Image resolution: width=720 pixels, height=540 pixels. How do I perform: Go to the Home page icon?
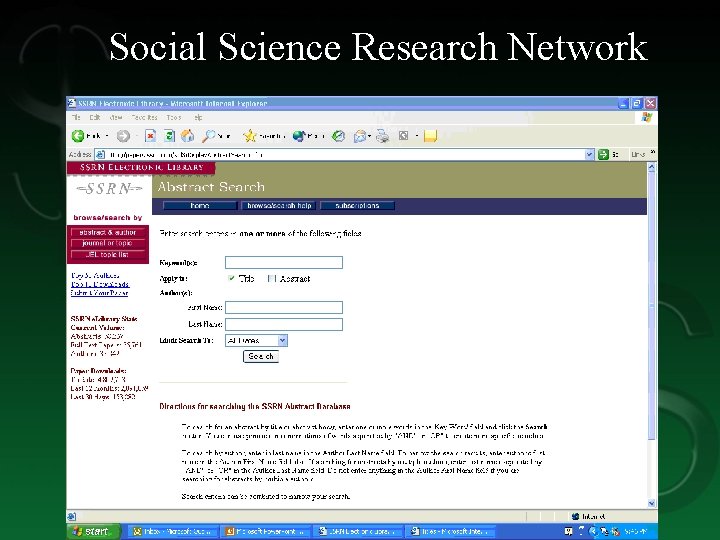[x=187, y=136]
